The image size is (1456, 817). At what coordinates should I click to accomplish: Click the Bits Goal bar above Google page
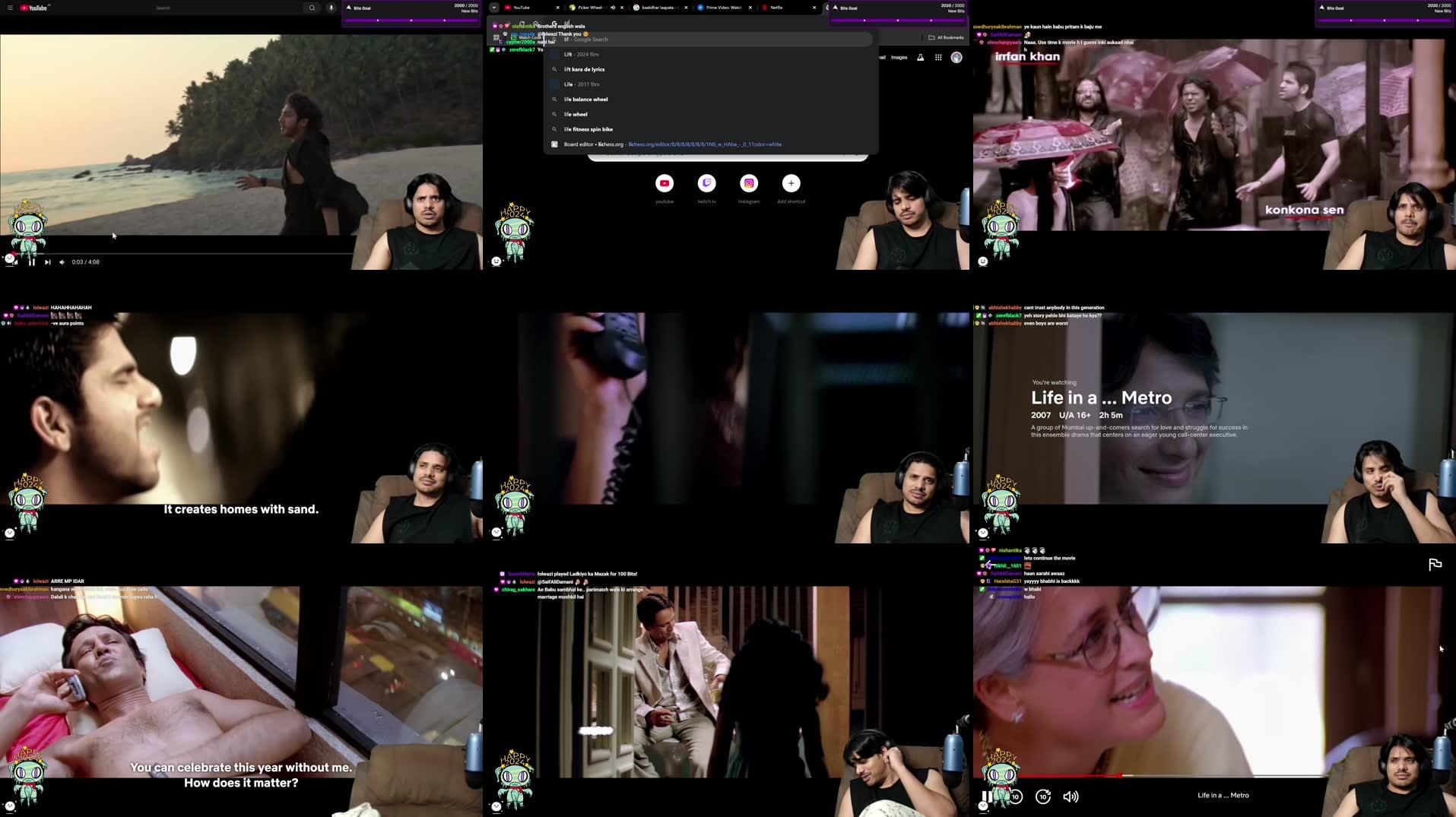[897, 12]
